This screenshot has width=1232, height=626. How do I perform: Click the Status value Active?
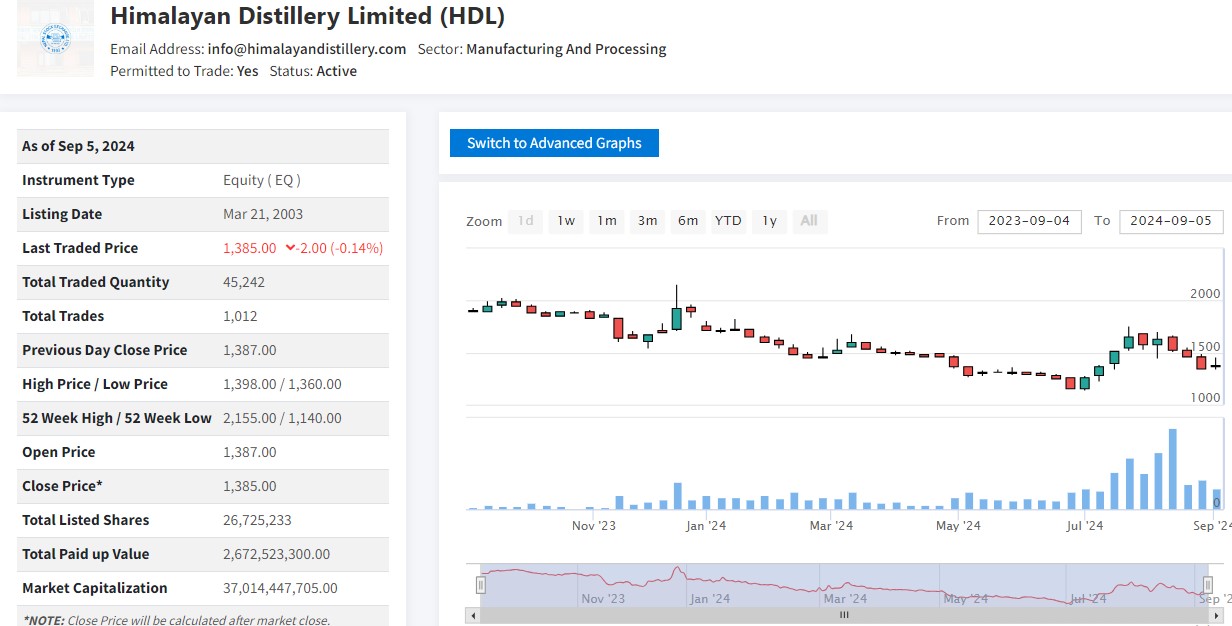337,71
